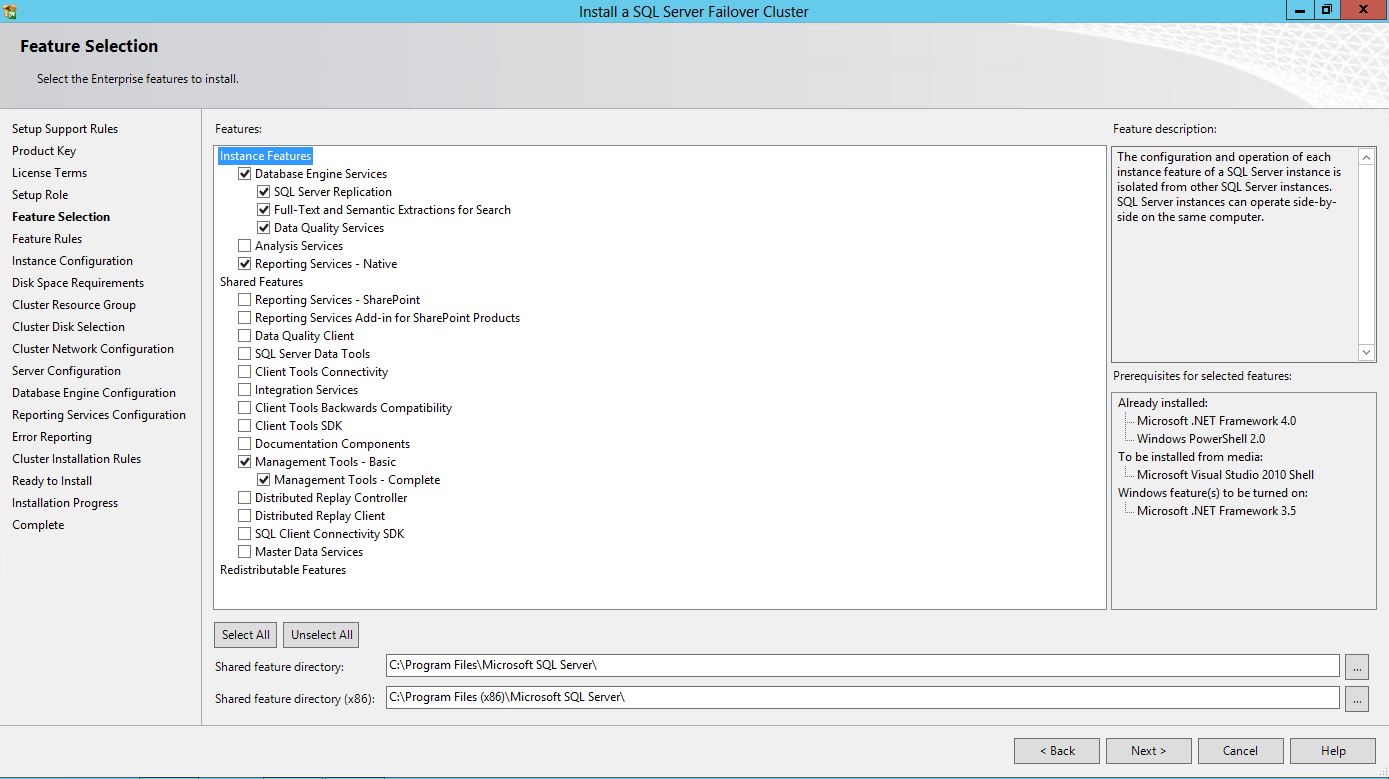Viewport: 1389px width, 779px height.
Task: Open Ready to Install step
Action: tap(52, 481)
